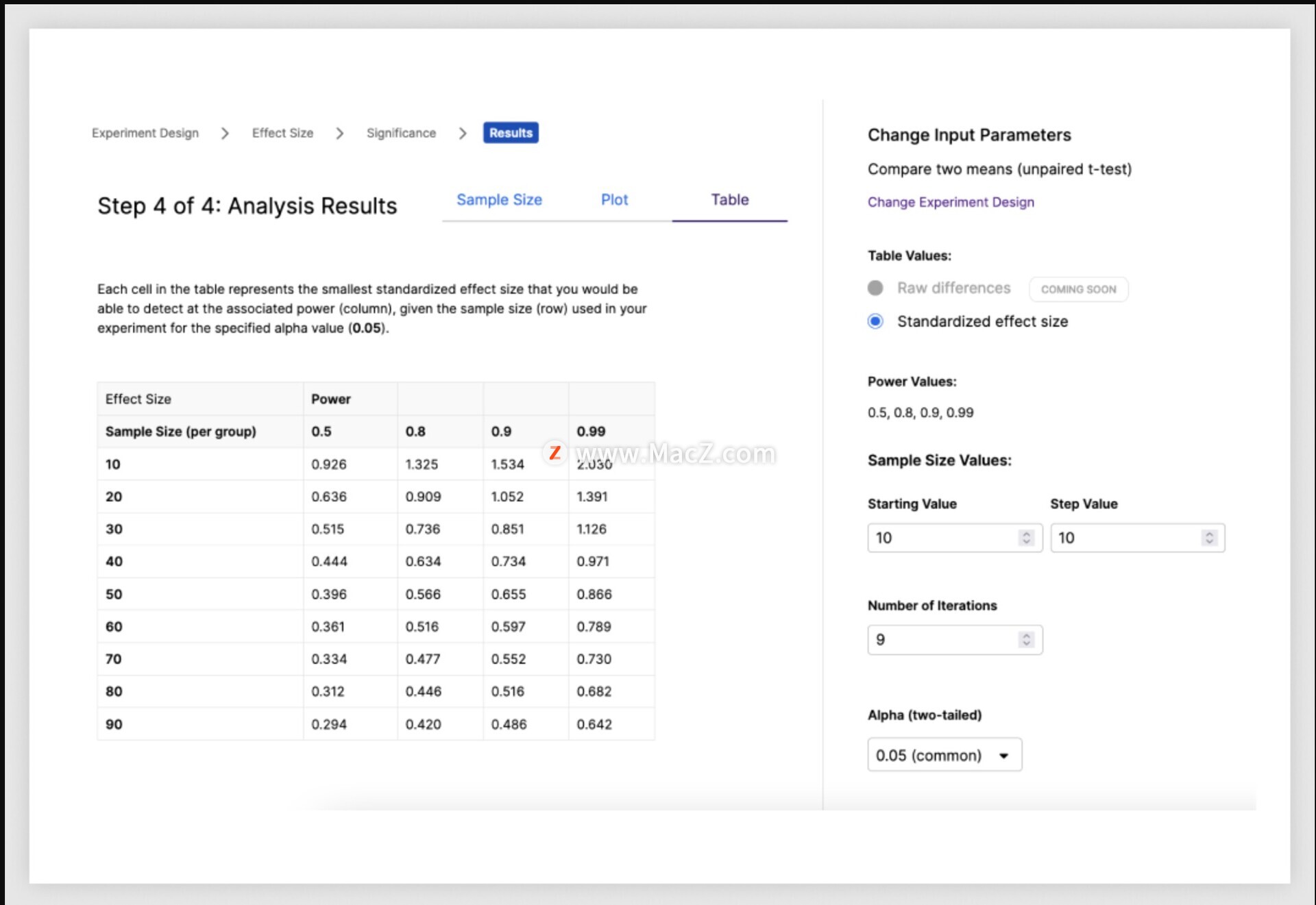Viewport: 1316px width, 905px height.
Task: Click the Alpha dropdown arrow
Action: (x=1003, y=756)
